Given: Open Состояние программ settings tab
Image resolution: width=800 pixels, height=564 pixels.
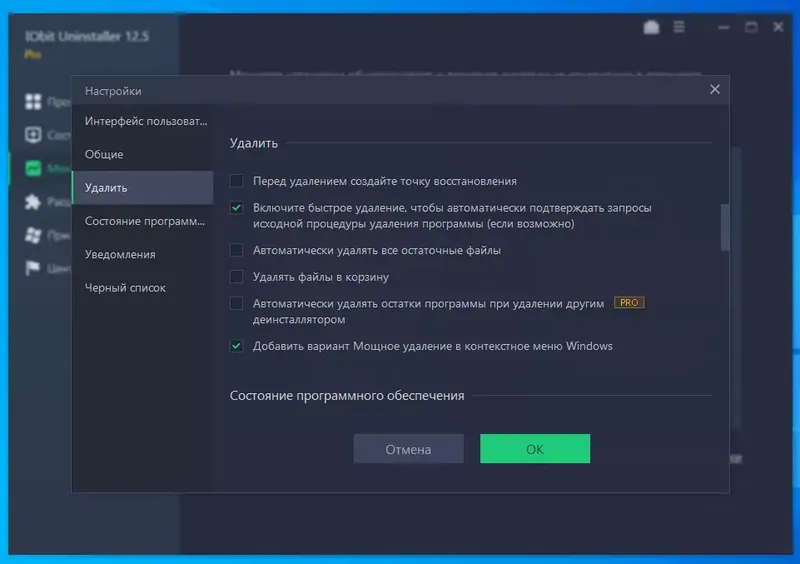Looking at the screenshot, I should click(x=143, y=221).
